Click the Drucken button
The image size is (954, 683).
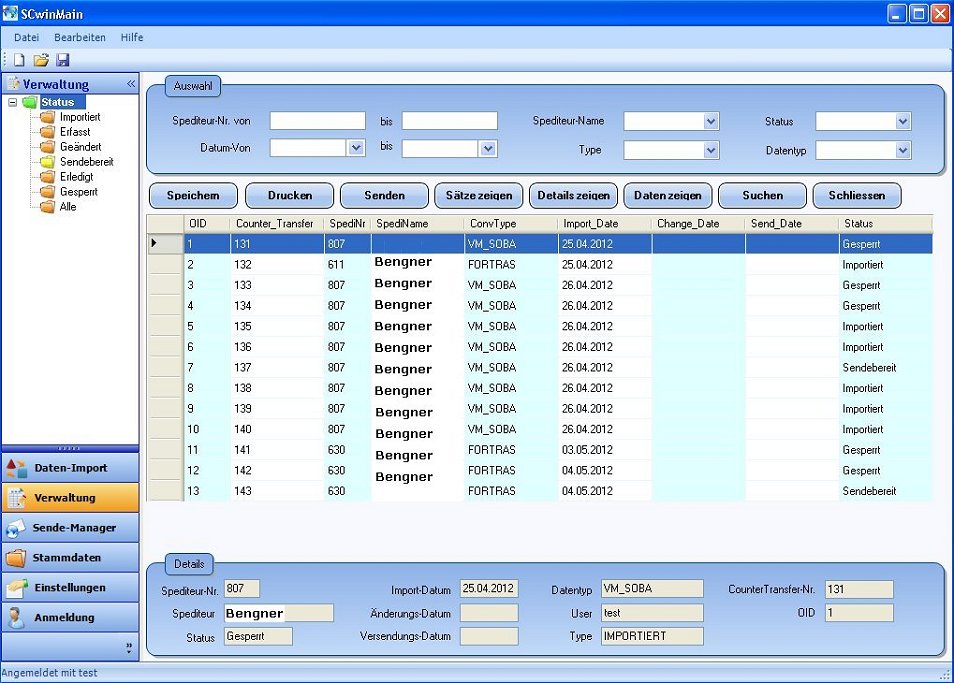click(290, 196)
